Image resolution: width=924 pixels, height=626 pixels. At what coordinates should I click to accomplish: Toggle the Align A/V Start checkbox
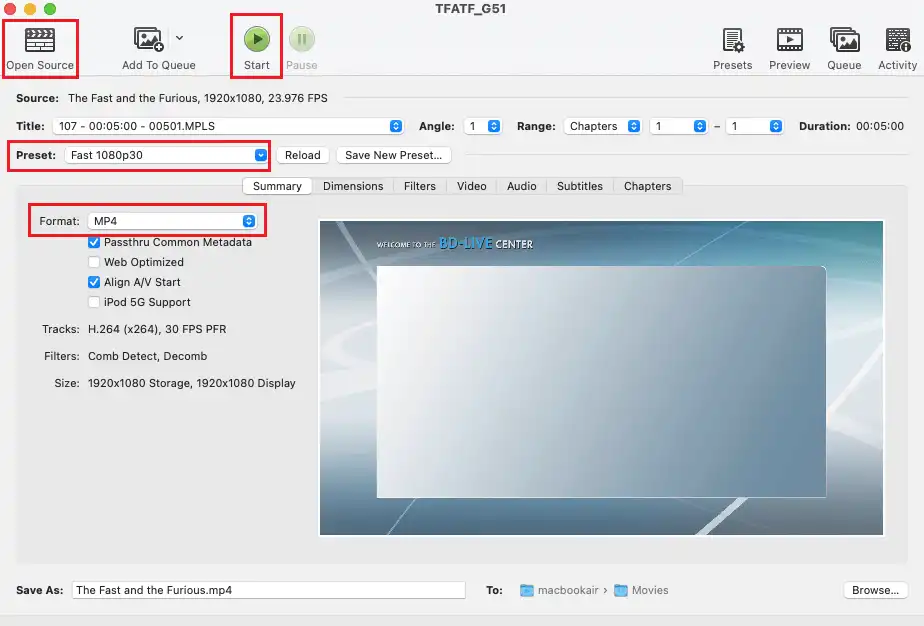[94, 282]
